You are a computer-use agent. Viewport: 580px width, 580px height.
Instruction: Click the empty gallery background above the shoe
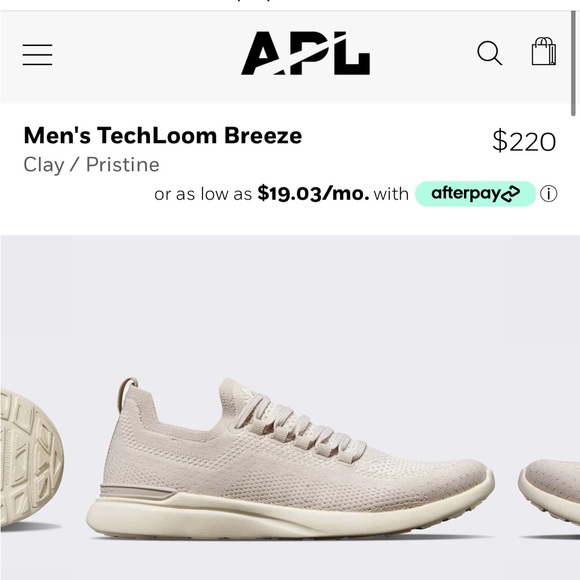290,303
